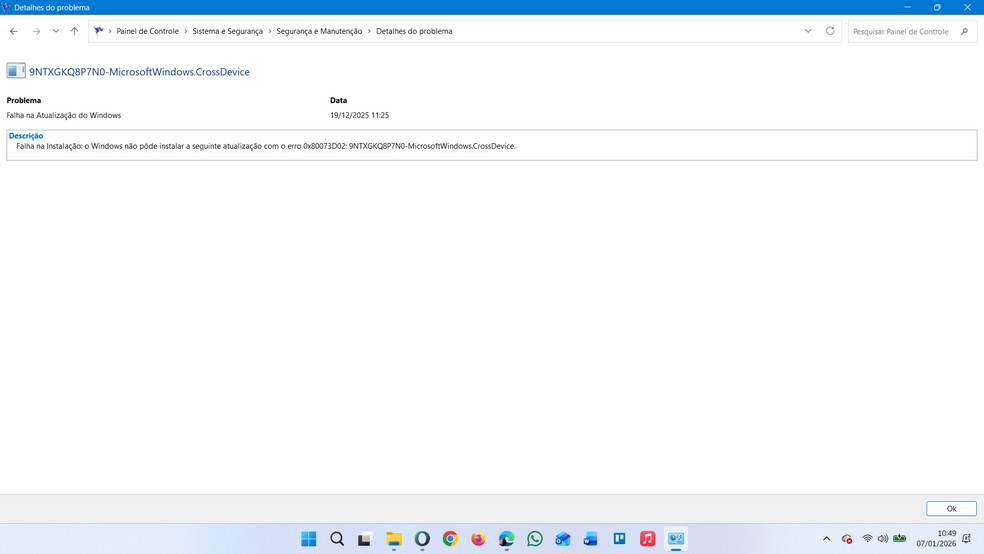Screen dimensions: 984x554
Task: Click the Detalhes do problema breadcrumb
Action: pos(414,31)
